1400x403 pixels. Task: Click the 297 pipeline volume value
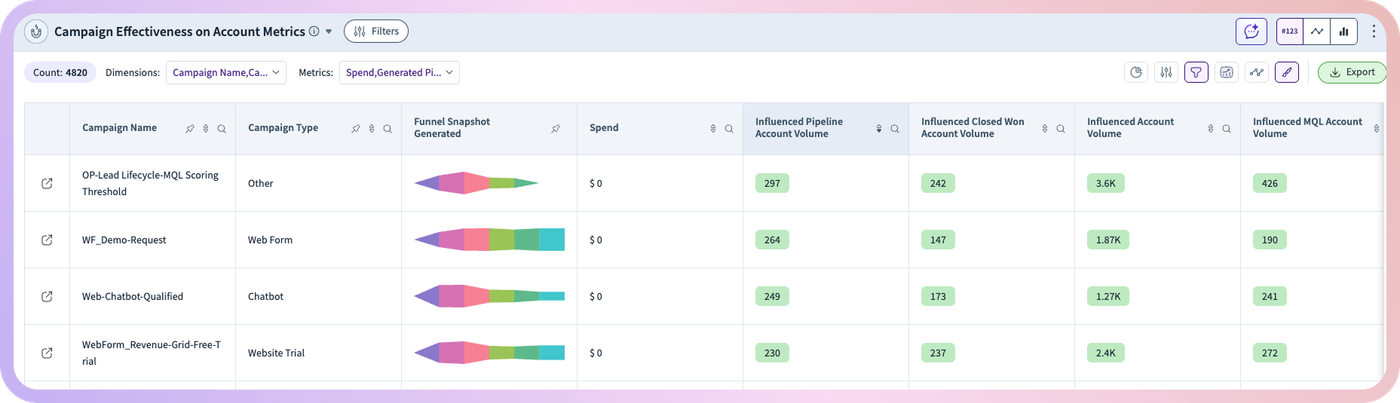(772, 184)
